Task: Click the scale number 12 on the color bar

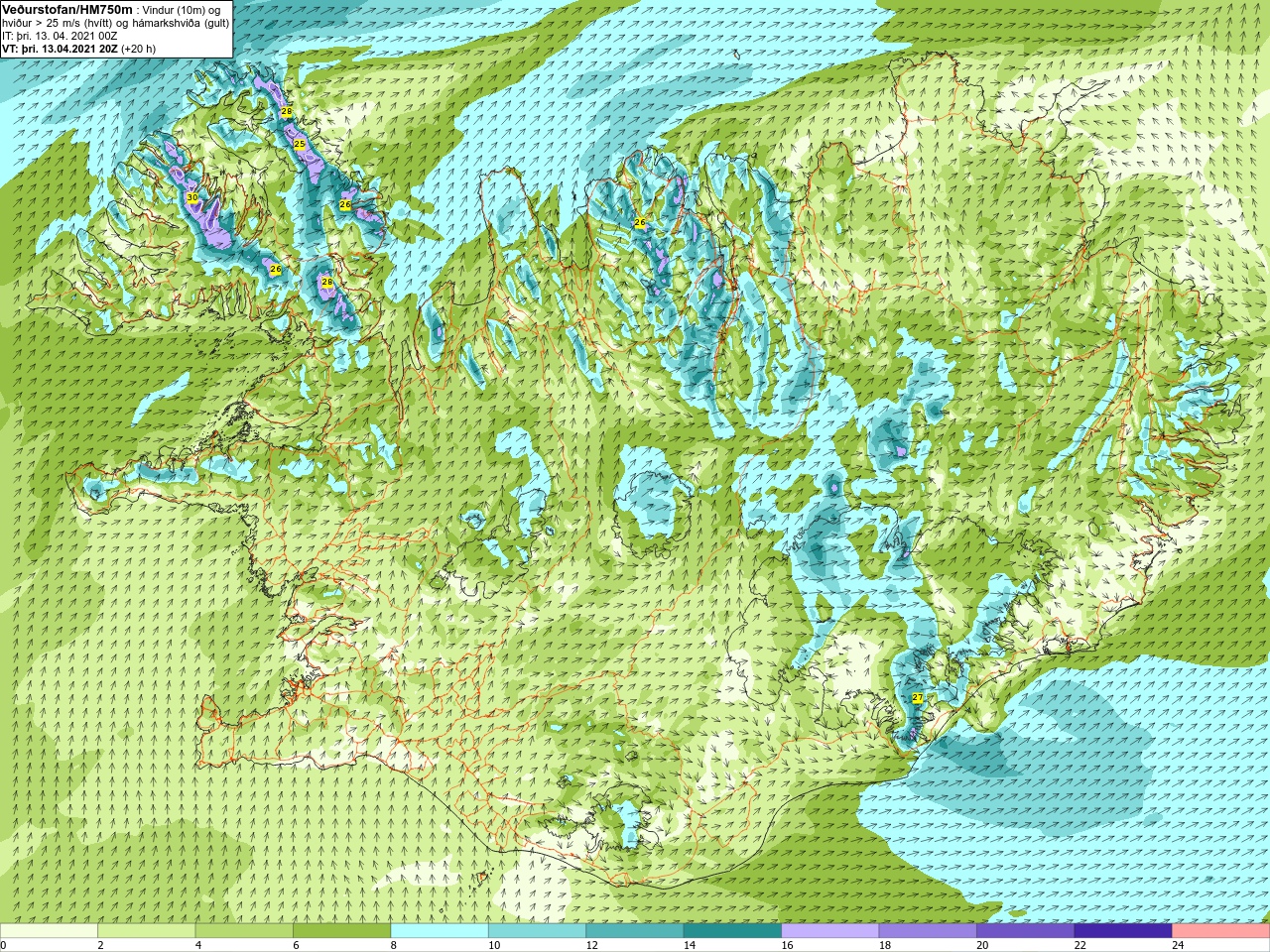Action: (x=591, y=945)
